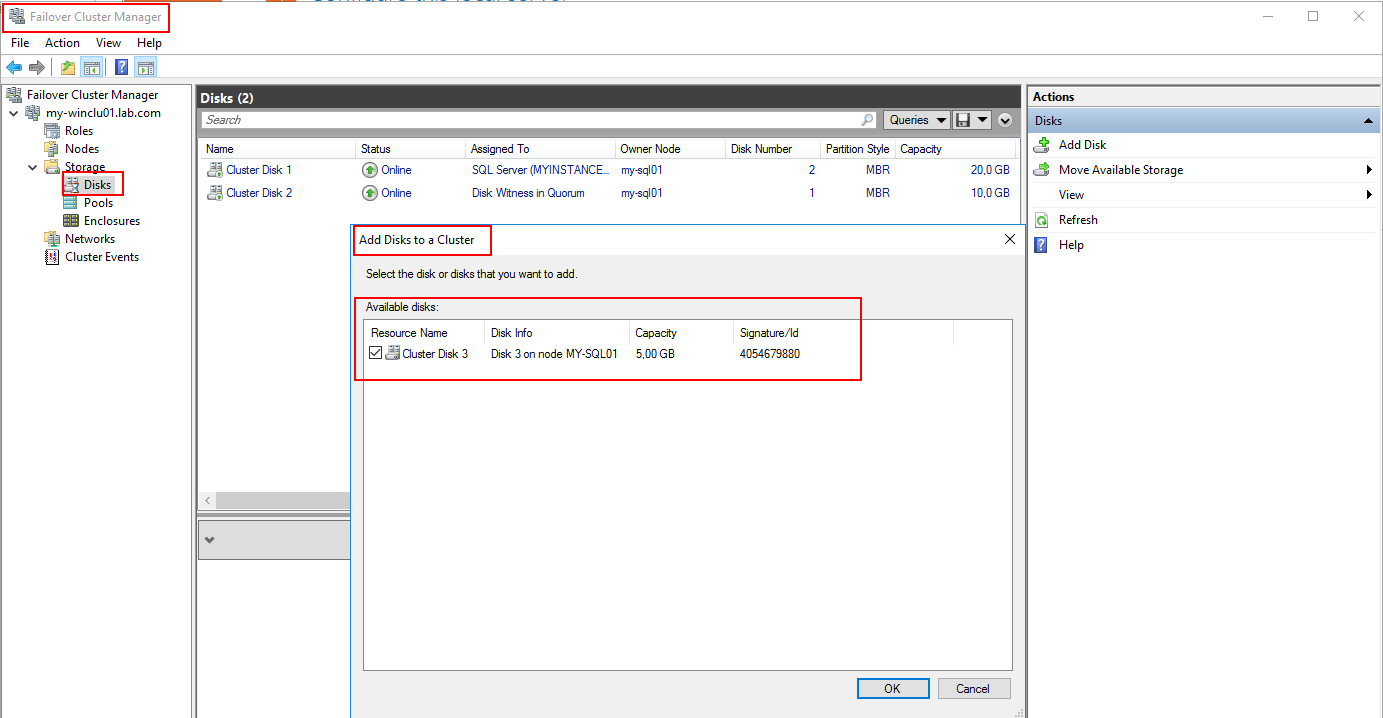Open the File menu
Image resolution: width=1383 pixels, height=718 pixels.
point(20,43)
